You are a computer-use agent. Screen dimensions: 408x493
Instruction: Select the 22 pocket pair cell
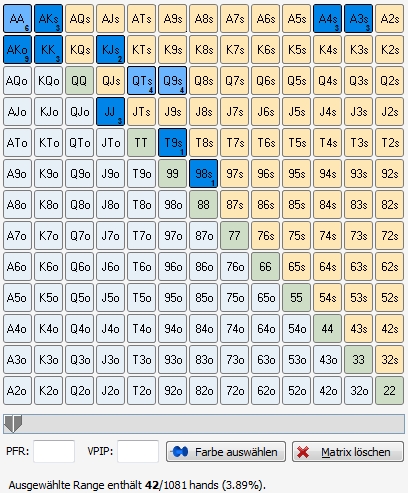pos(390,391)
